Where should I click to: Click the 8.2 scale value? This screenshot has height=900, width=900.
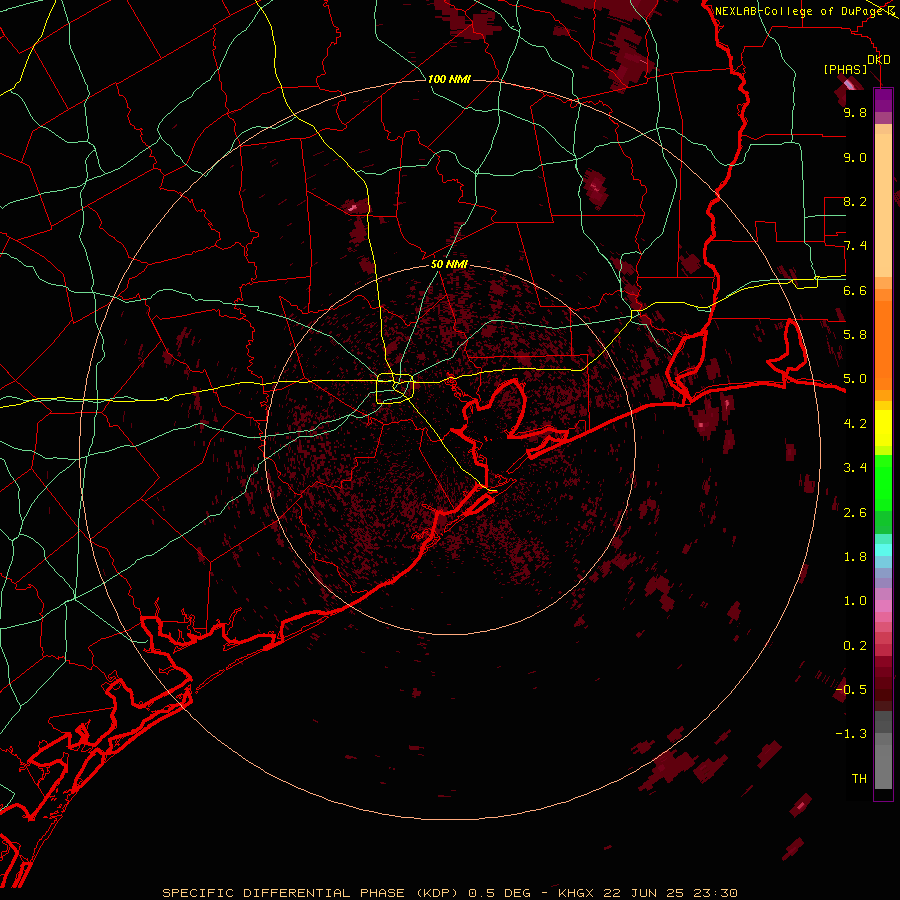(x=855, y=201)
